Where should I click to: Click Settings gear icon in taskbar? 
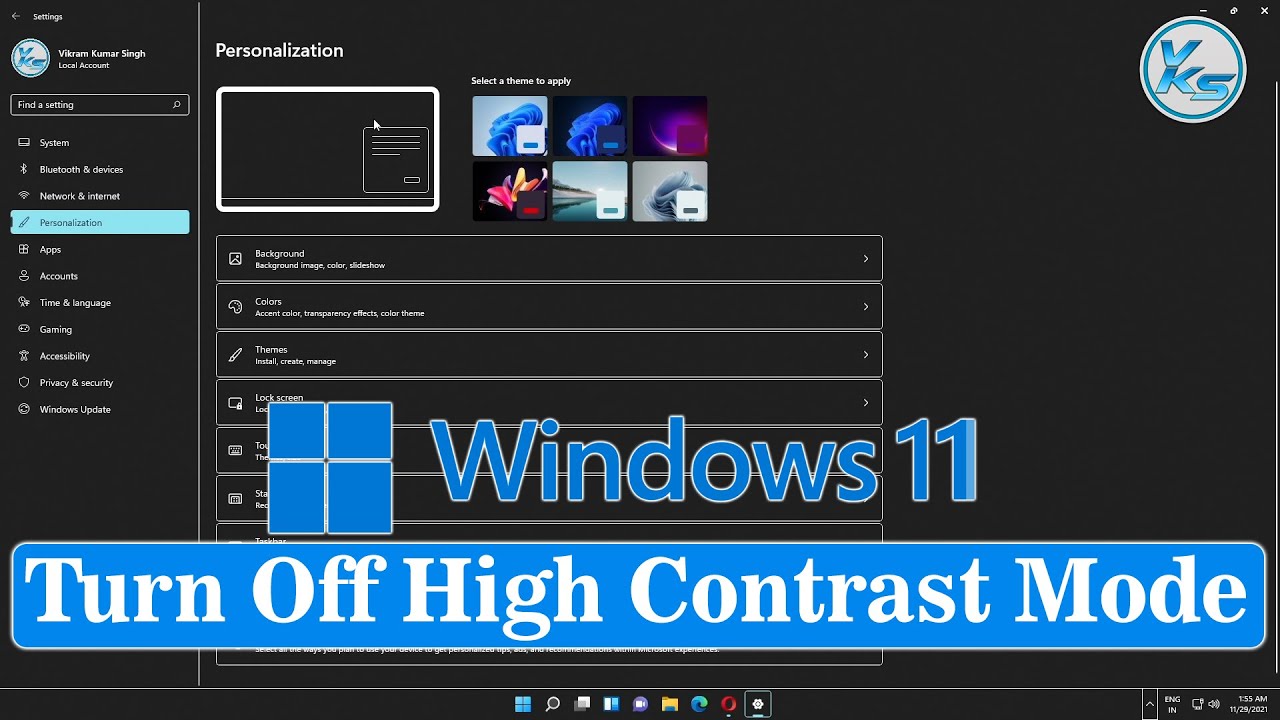pos(758,704)
